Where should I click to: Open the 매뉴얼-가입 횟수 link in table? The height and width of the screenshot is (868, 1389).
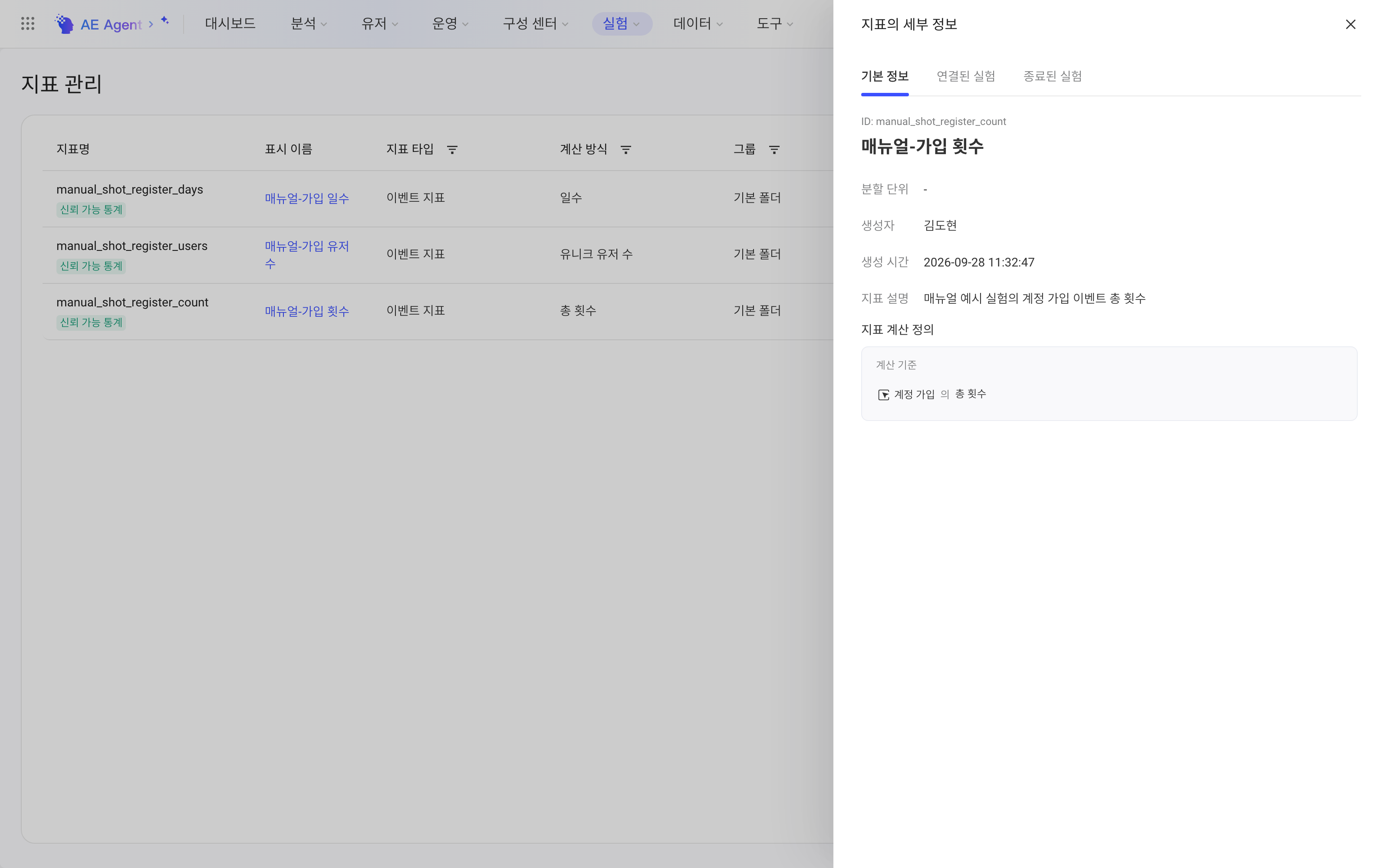click(x=306, y=311)
